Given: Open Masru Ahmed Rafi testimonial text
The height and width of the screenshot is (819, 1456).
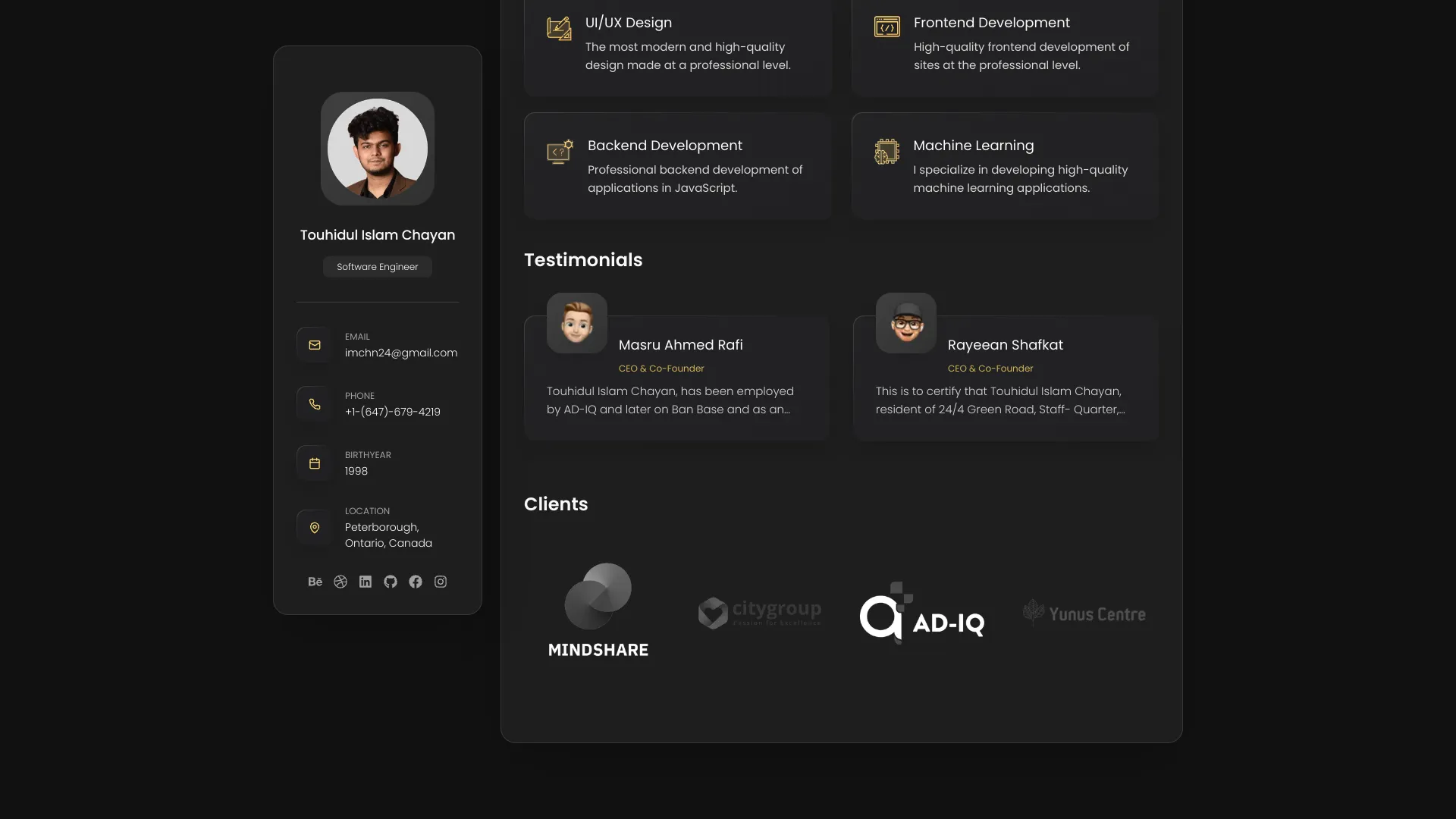Looking at the screenshot, I should coord(670,400).
